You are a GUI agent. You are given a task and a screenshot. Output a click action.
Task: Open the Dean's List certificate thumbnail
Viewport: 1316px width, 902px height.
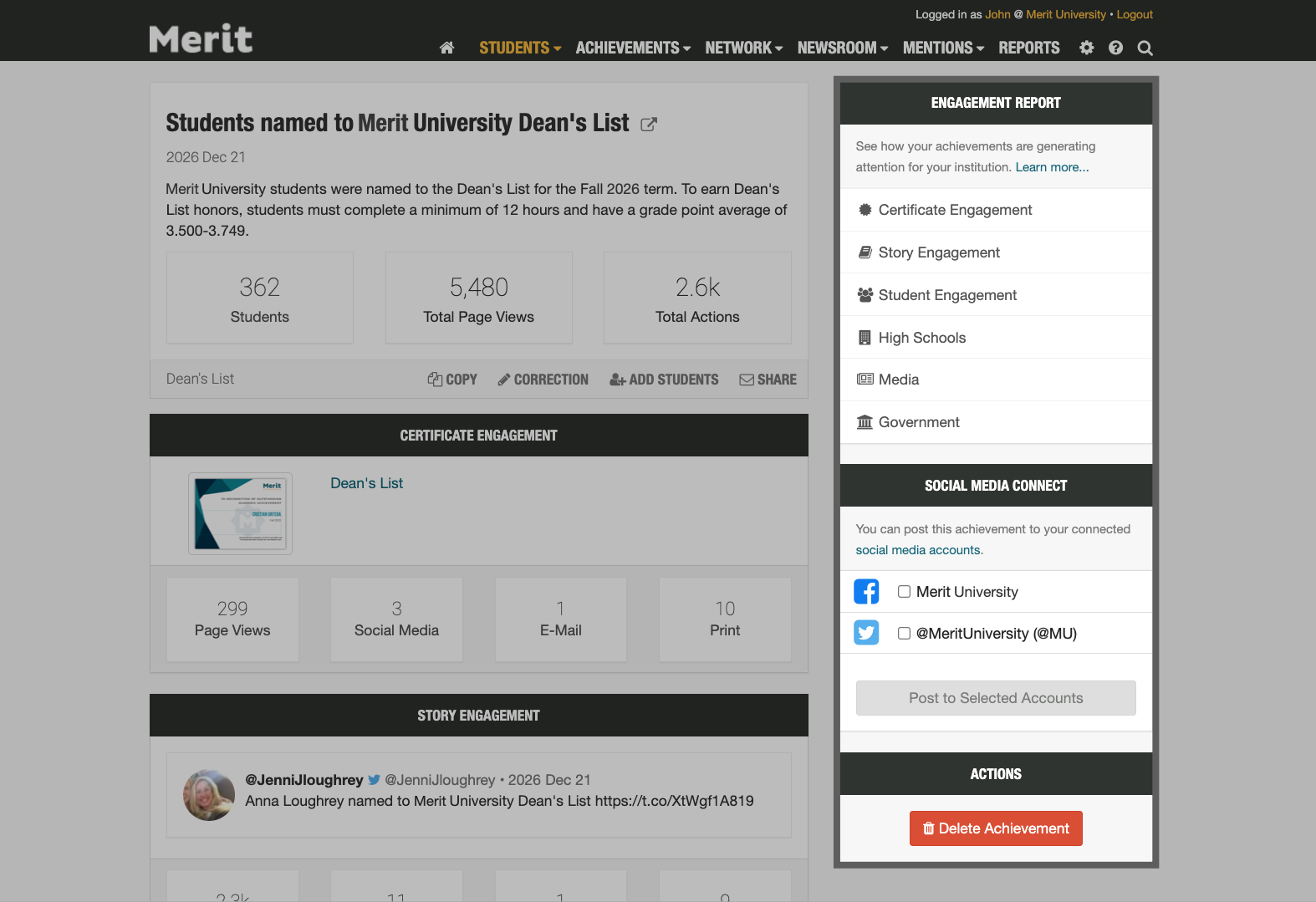click(240, 513)
